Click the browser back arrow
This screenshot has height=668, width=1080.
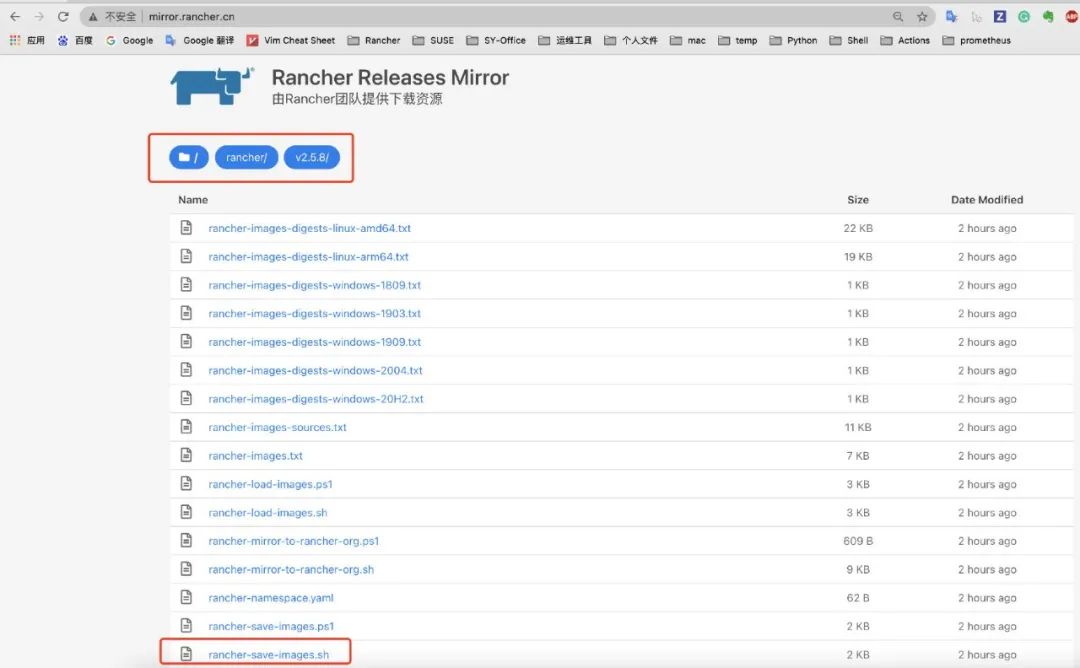point(15,17)
